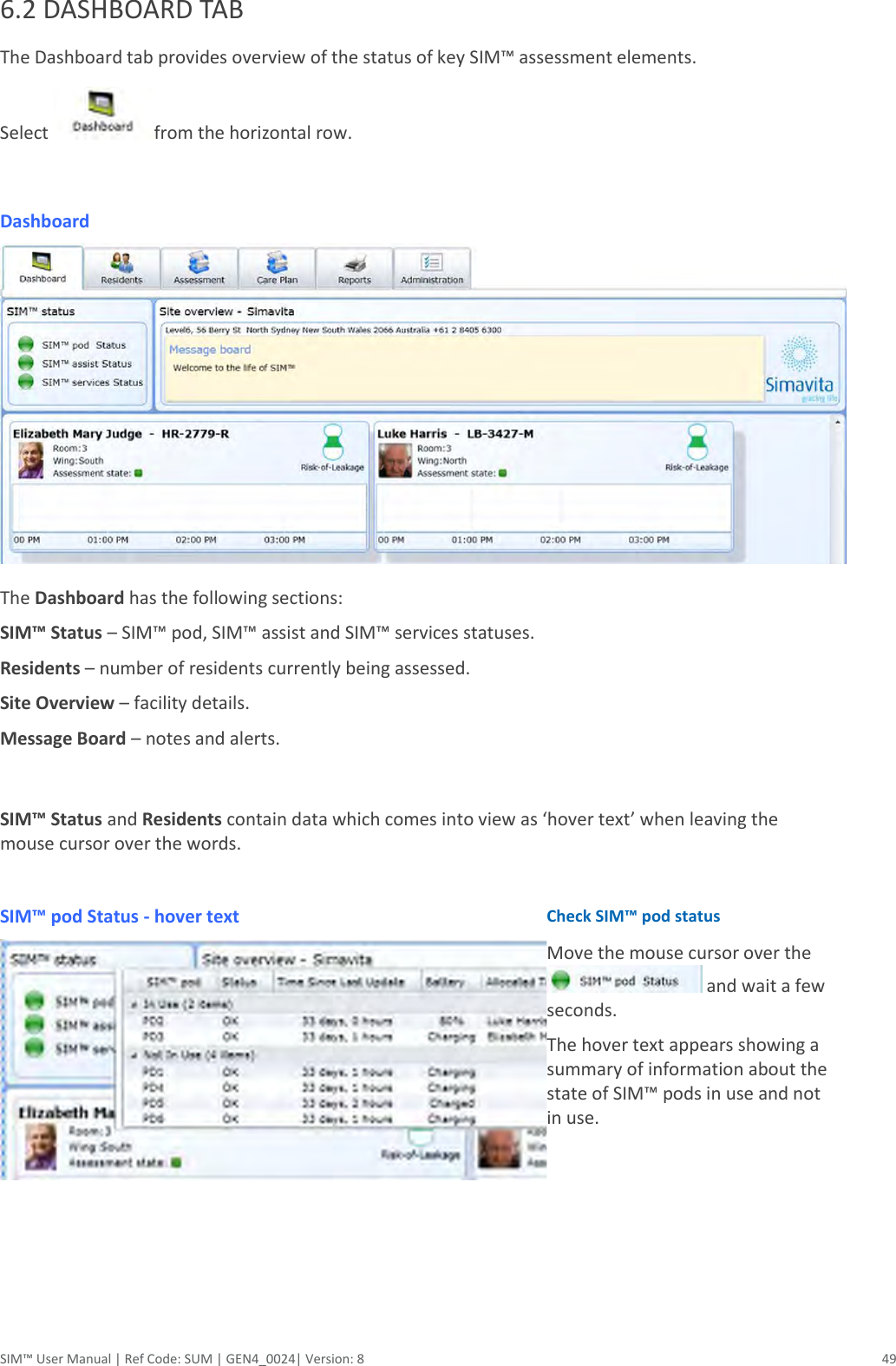Click the empty timeline chart on LB-3427-M card

point(553,509)
